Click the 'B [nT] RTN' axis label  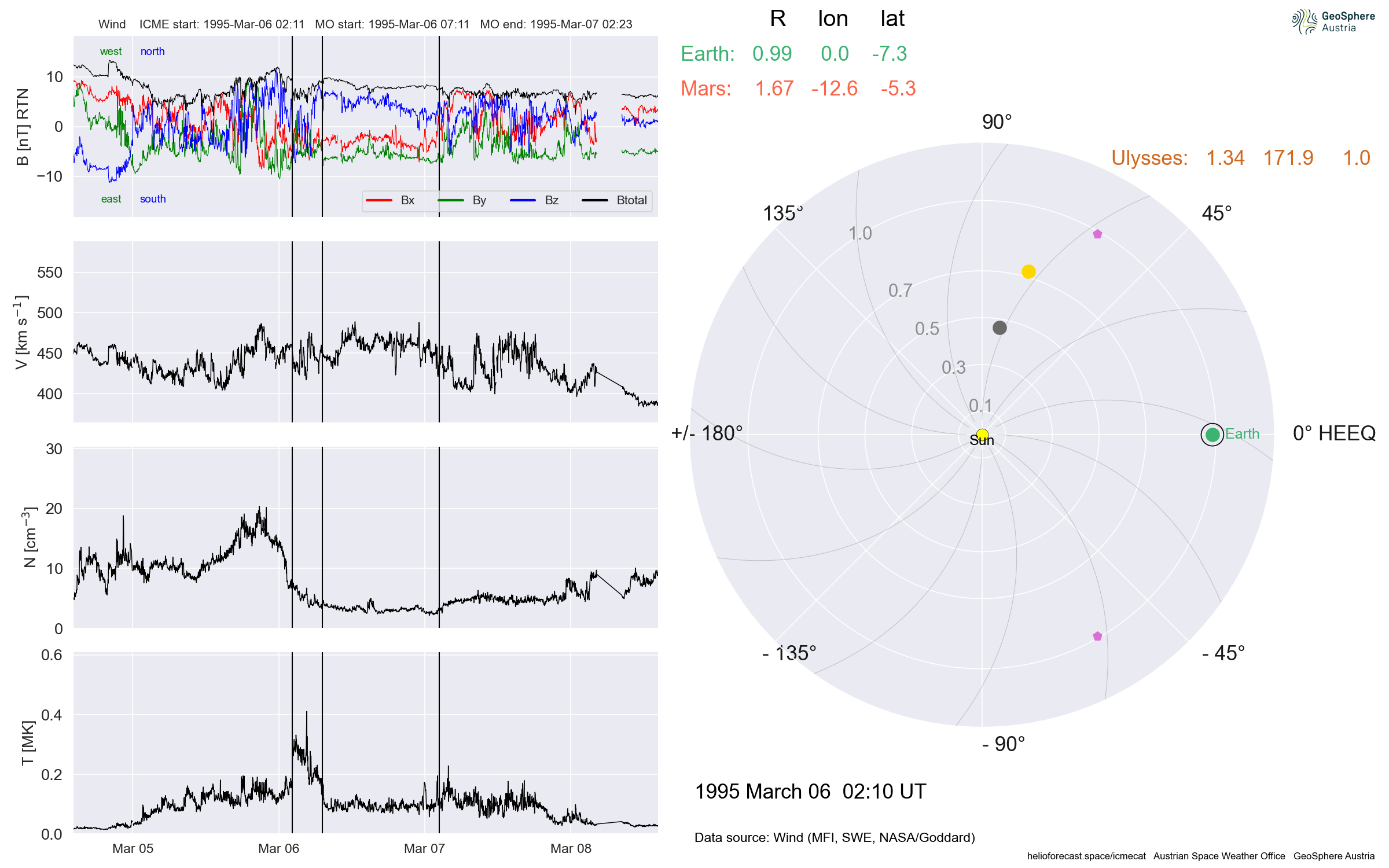[x=23, y=127]
